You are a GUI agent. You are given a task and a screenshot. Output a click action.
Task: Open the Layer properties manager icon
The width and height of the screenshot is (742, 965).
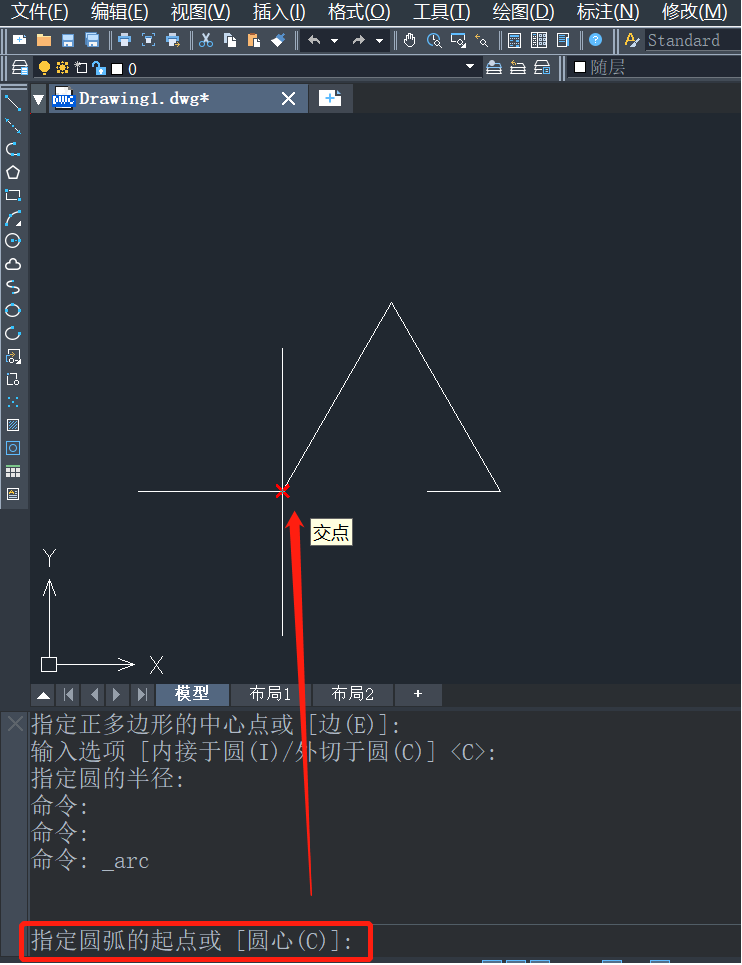point(20,68)
